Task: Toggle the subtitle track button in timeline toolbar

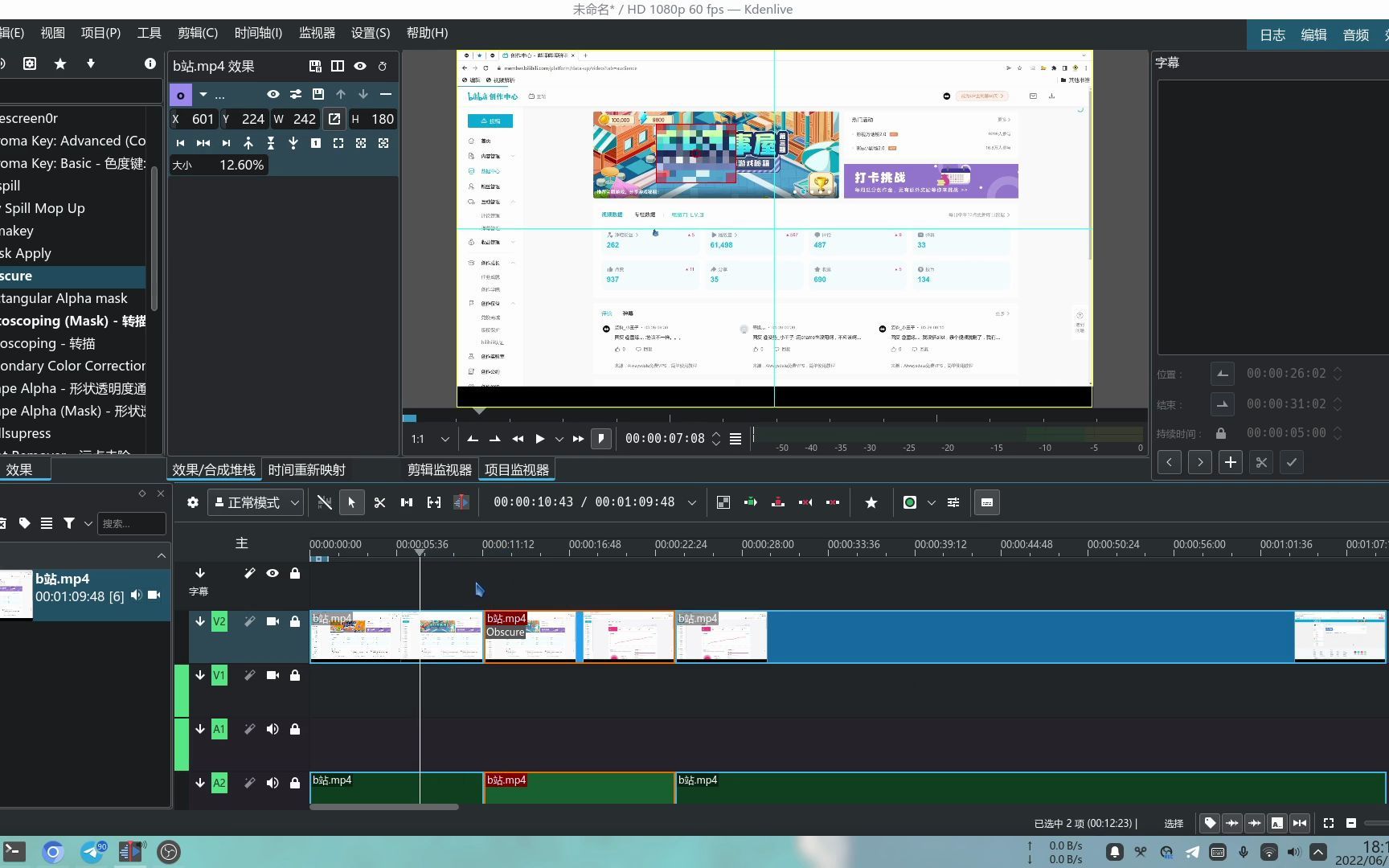Action: coord(987,502)
